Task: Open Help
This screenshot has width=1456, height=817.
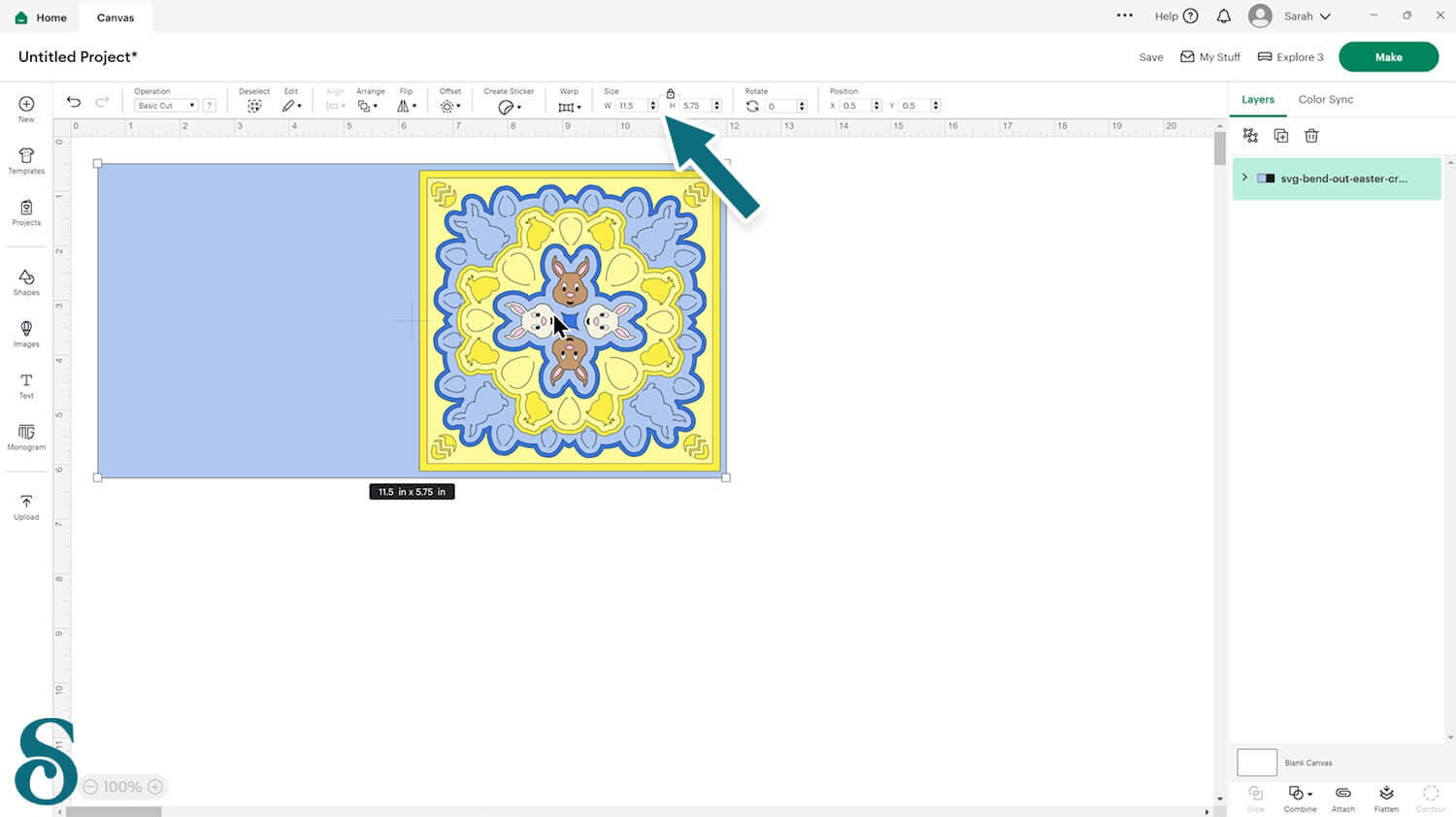Action: pos(1176,16)
